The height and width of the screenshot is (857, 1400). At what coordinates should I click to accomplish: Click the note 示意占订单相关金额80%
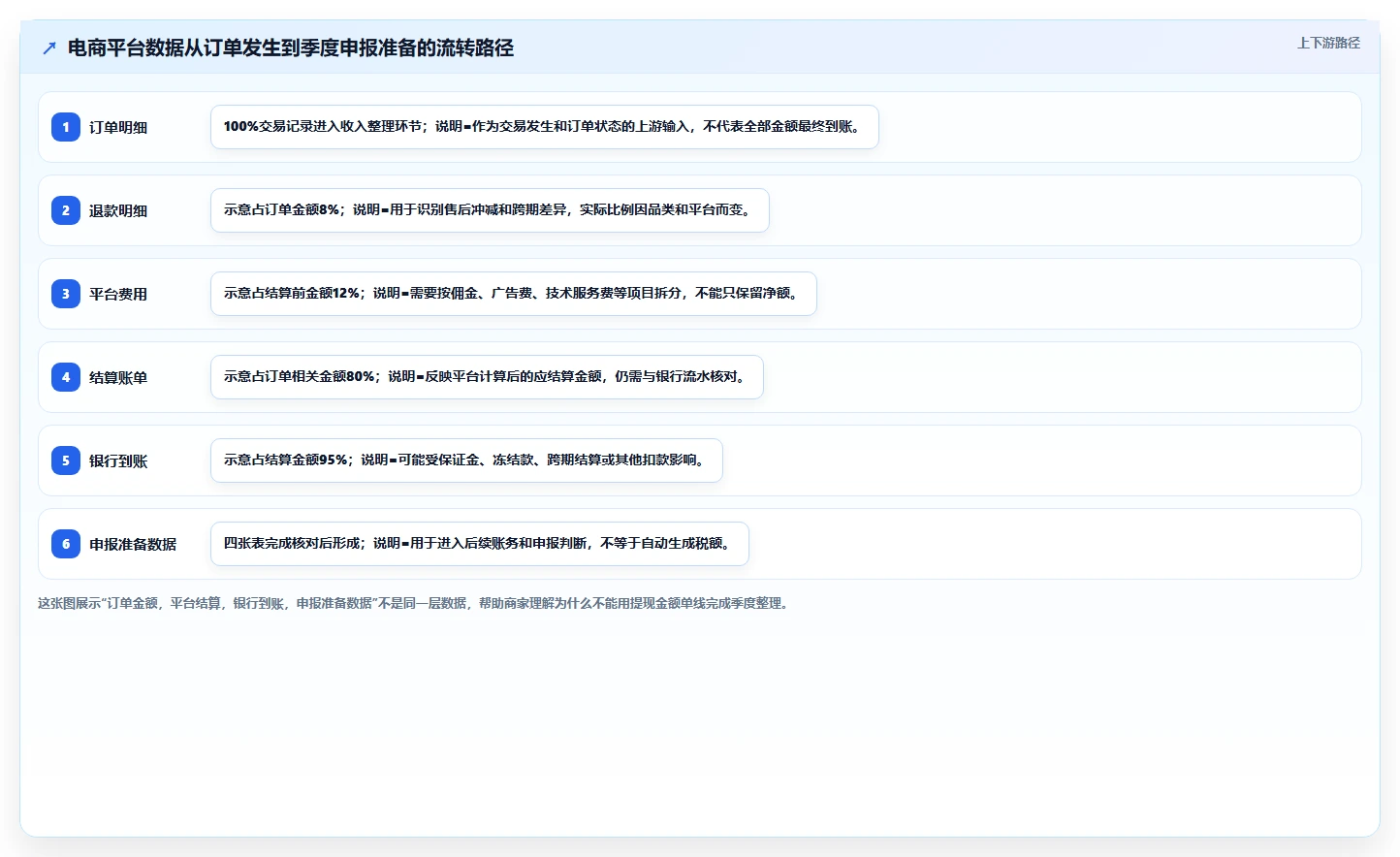coord(487,377)
